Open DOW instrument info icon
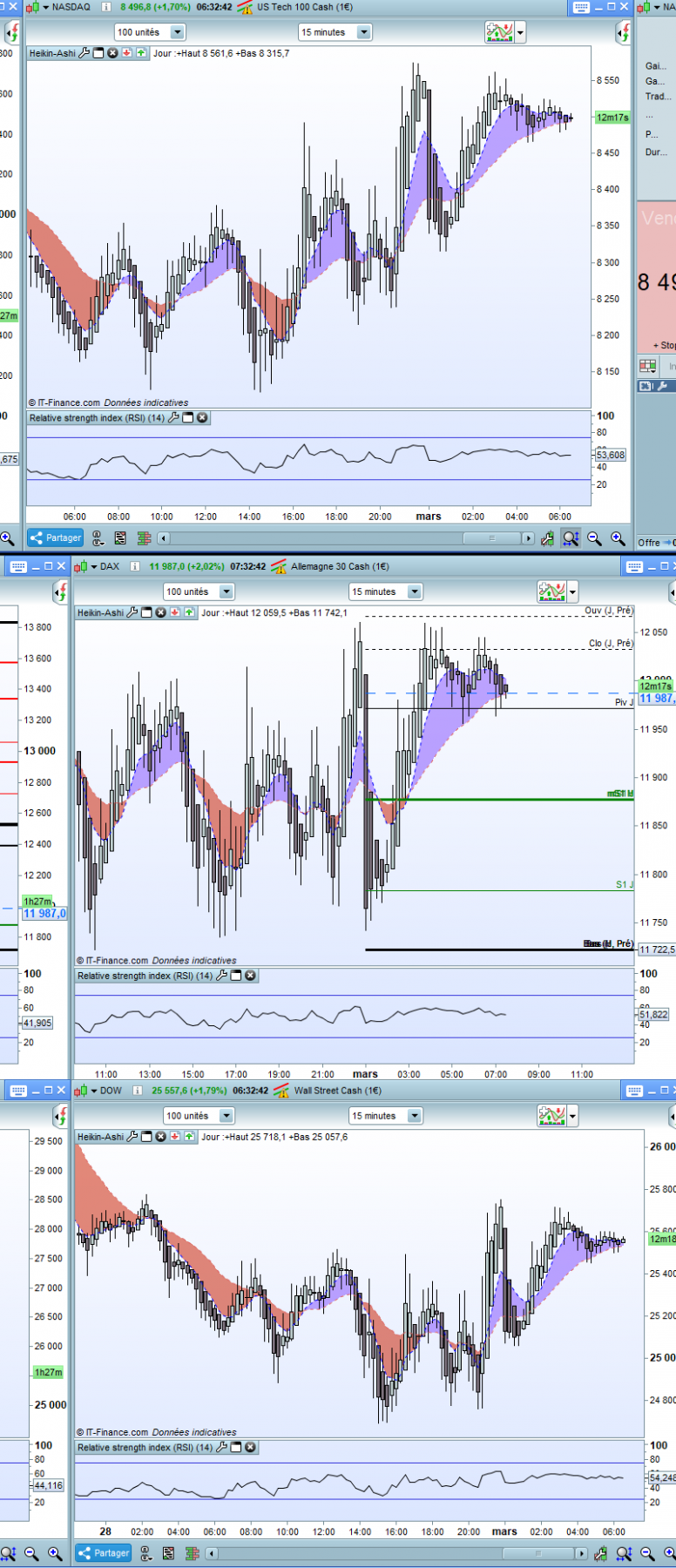Image resolution: width=676 pixels, height=1568 pixels. (138, 1091)
